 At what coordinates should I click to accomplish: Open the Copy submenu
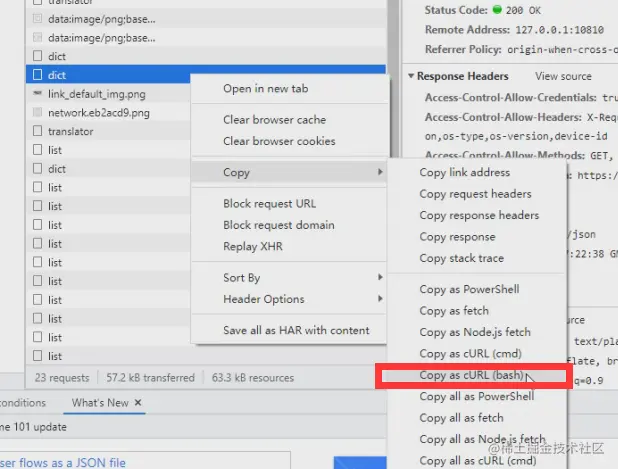(x=290, y=172)
